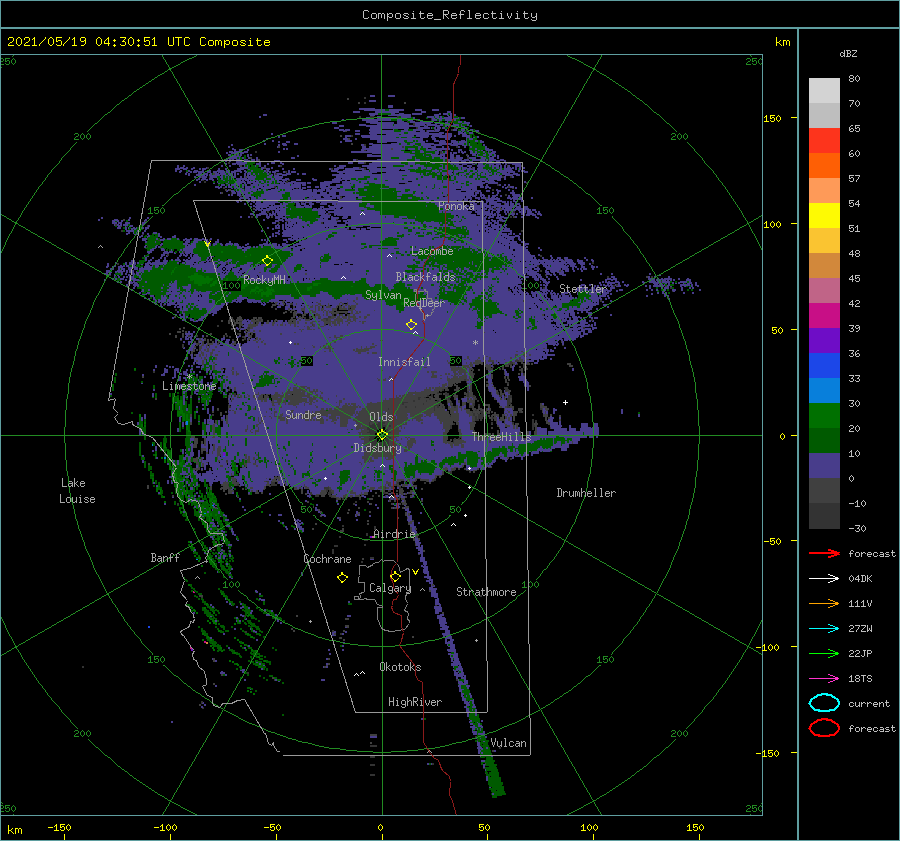The height and width of the screenshot is (841, 900).
Task: Click the Okotoks label
Action: (400, 667)
